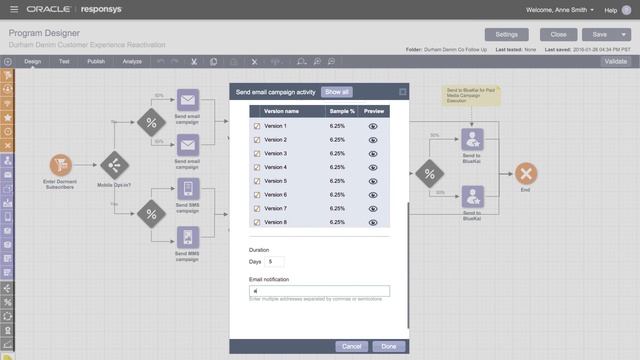Click the yellow Send to BlueKai sticky note
640x360 pixels.
pyautogui.click(x=471, y=96)
